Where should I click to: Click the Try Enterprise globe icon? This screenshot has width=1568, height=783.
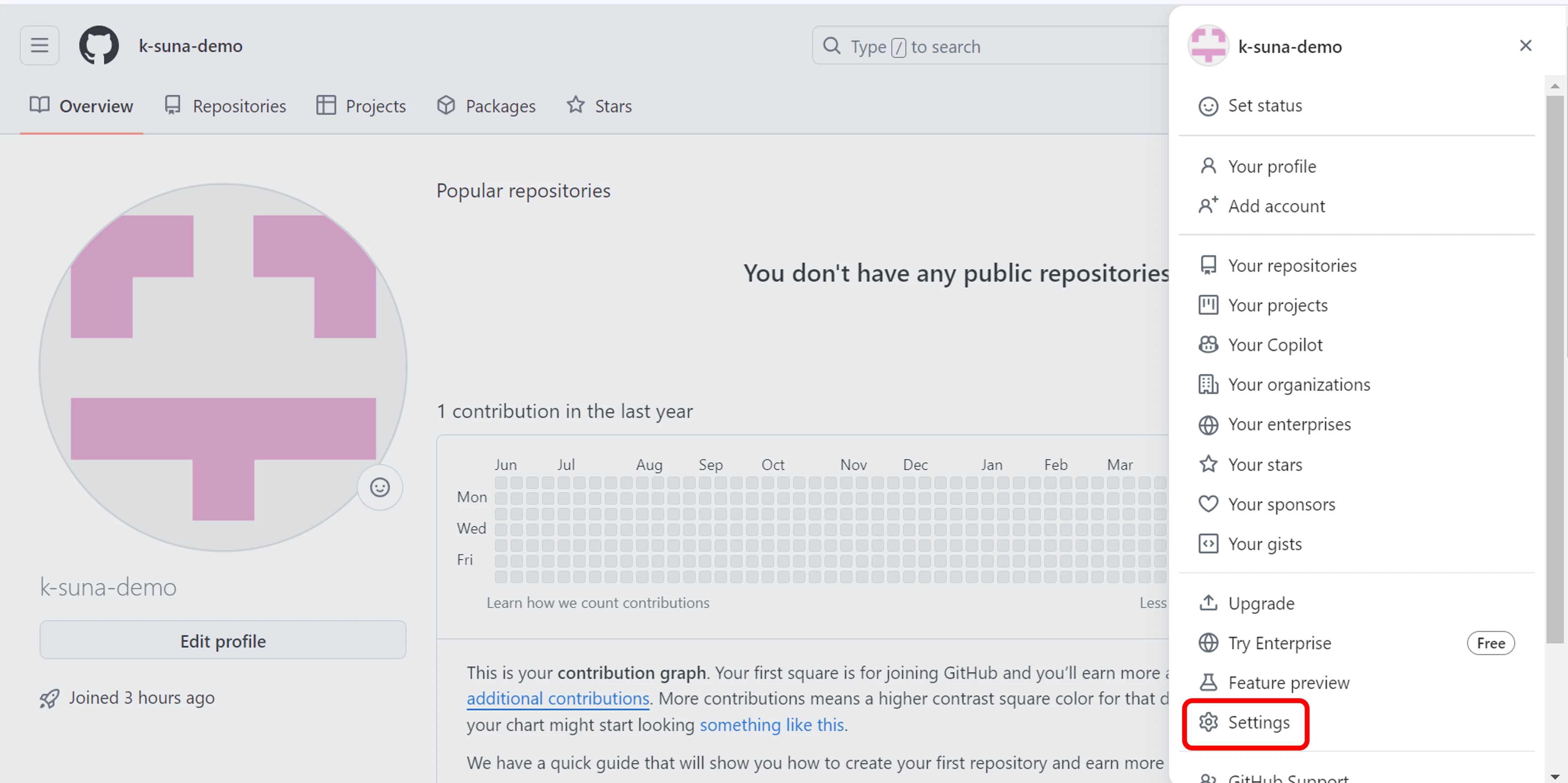tap(1208, 643)
